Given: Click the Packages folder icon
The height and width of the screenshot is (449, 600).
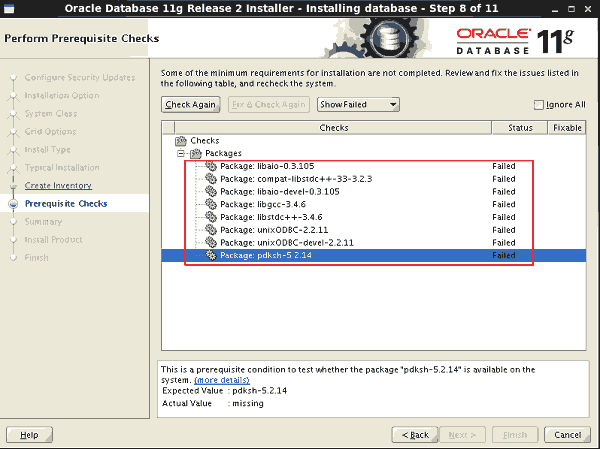Looking at the screenshot, I should 196,153.
